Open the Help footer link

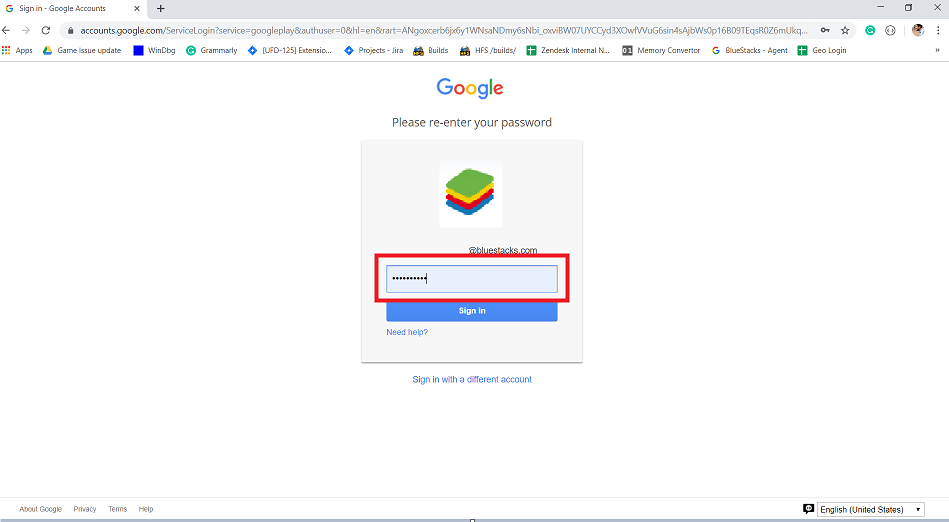coord(146,509)
